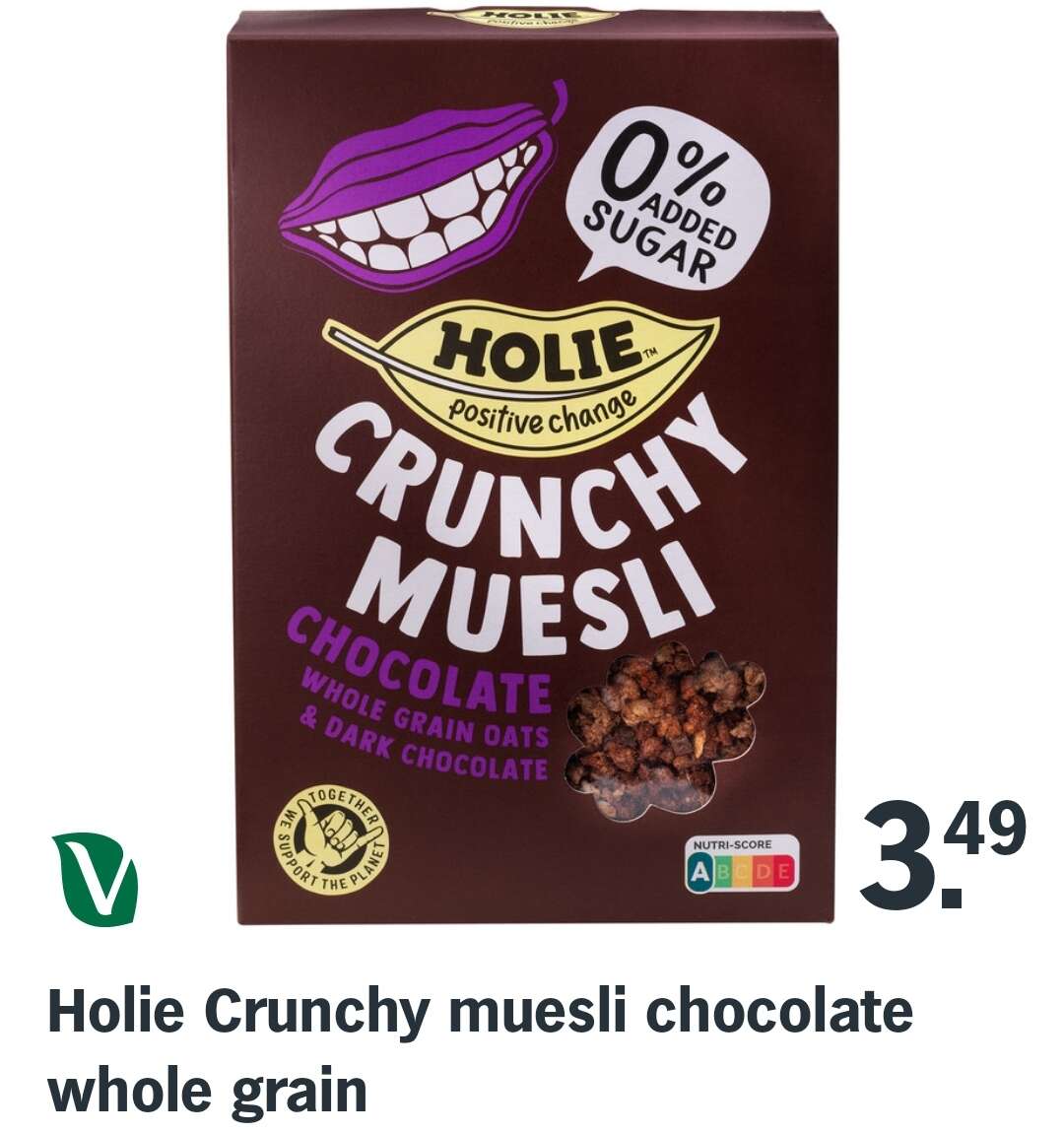This screenshot has height=1133, width=1064.
Task: Click the We Support The Planet badge
Action: point(335,841)
